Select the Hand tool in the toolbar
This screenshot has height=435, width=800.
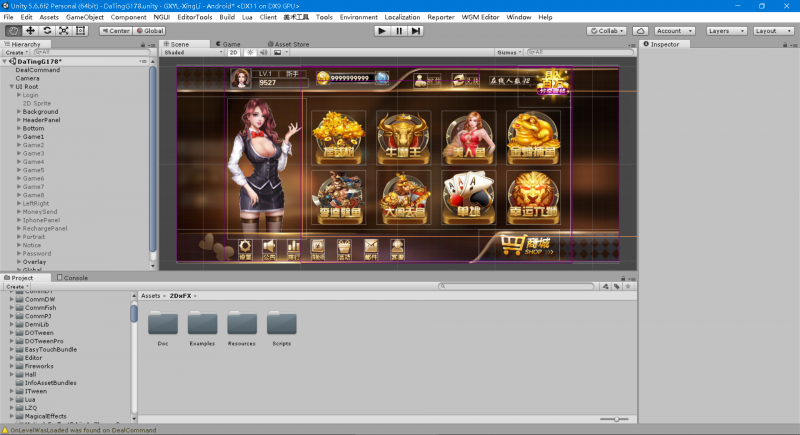point(13,31)
